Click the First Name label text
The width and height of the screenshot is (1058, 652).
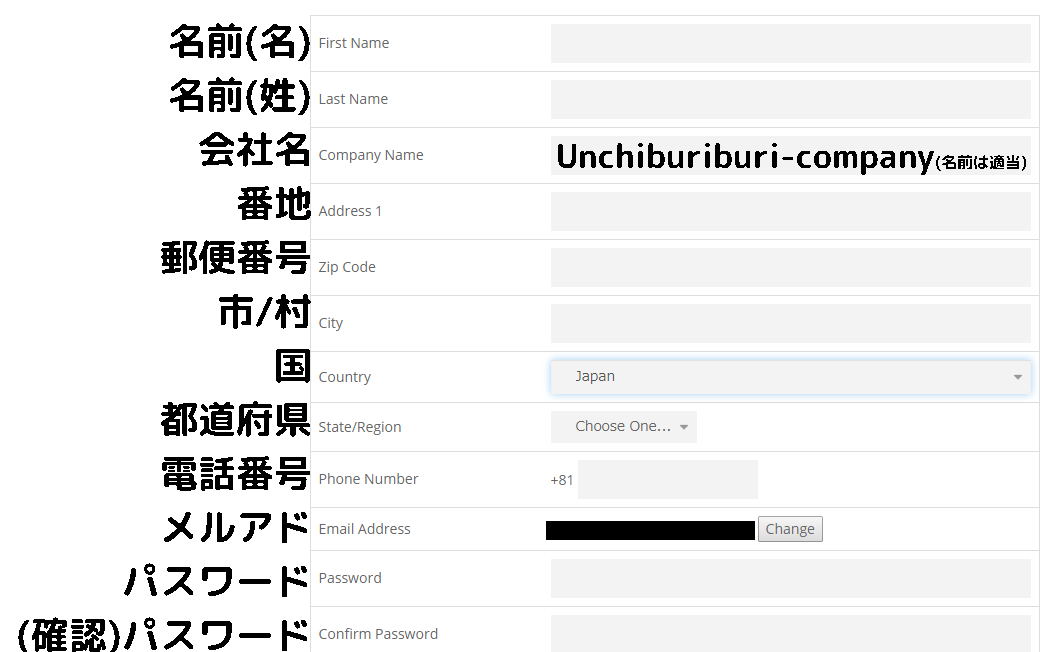tap(354, 43)
